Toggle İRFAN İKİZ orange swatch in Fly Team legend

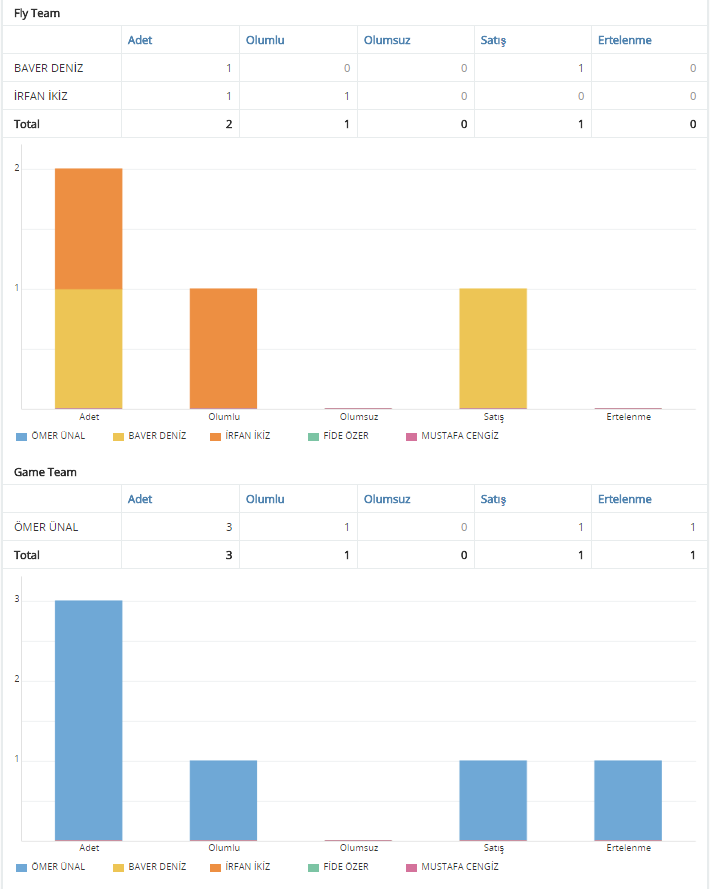[x=215, y=437]
